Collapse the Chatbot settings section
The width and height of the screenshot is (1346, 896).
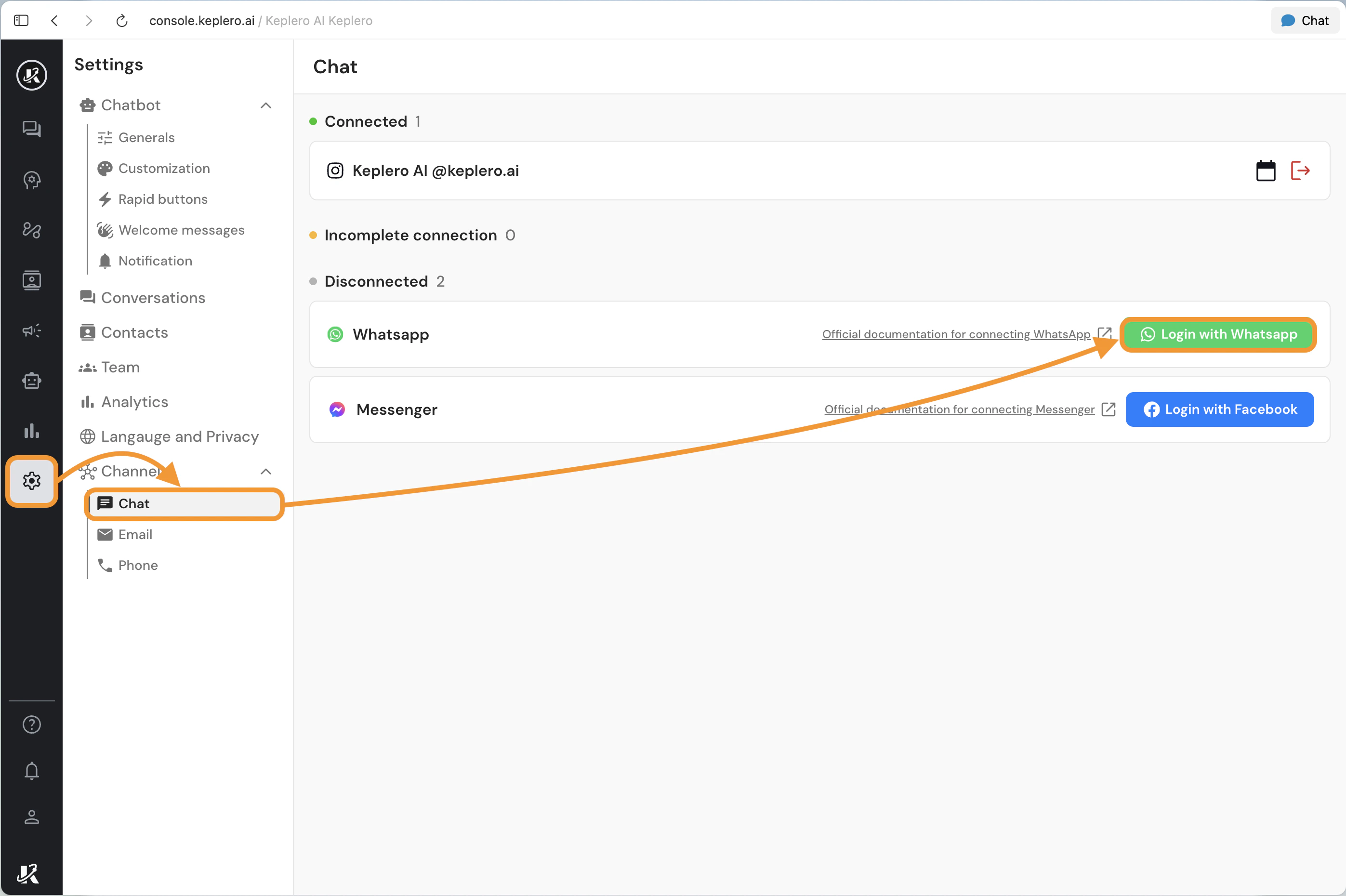[265, 105]
